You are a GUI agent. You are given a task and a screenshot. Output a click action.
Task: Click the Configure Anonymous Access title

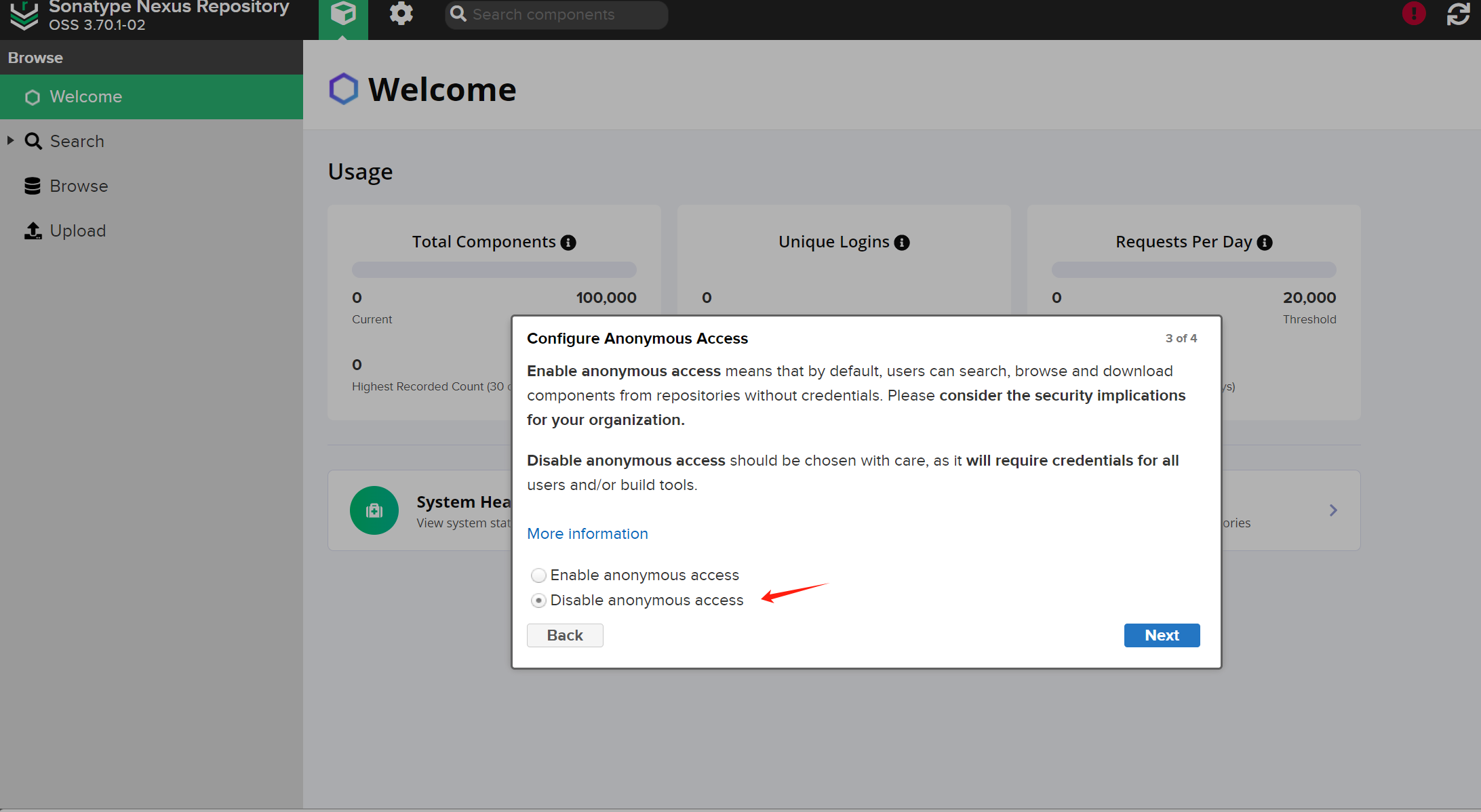coord(637,338)
